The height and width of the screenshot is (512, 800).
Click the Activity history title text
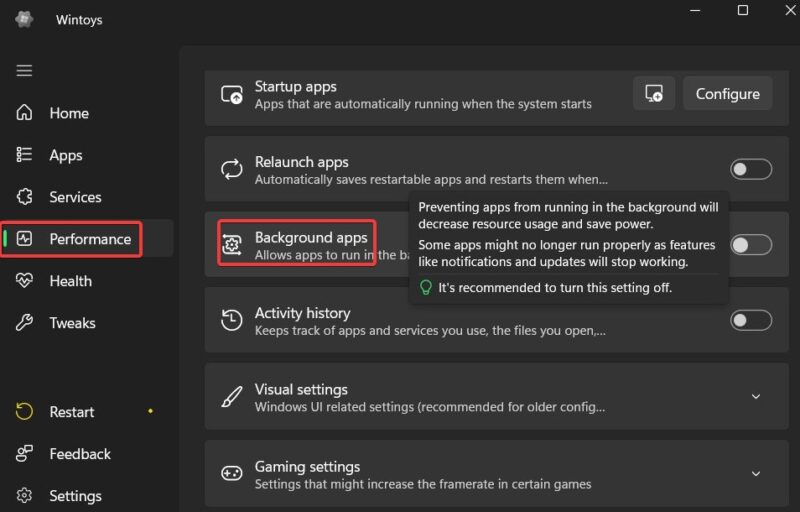(303, 313)
